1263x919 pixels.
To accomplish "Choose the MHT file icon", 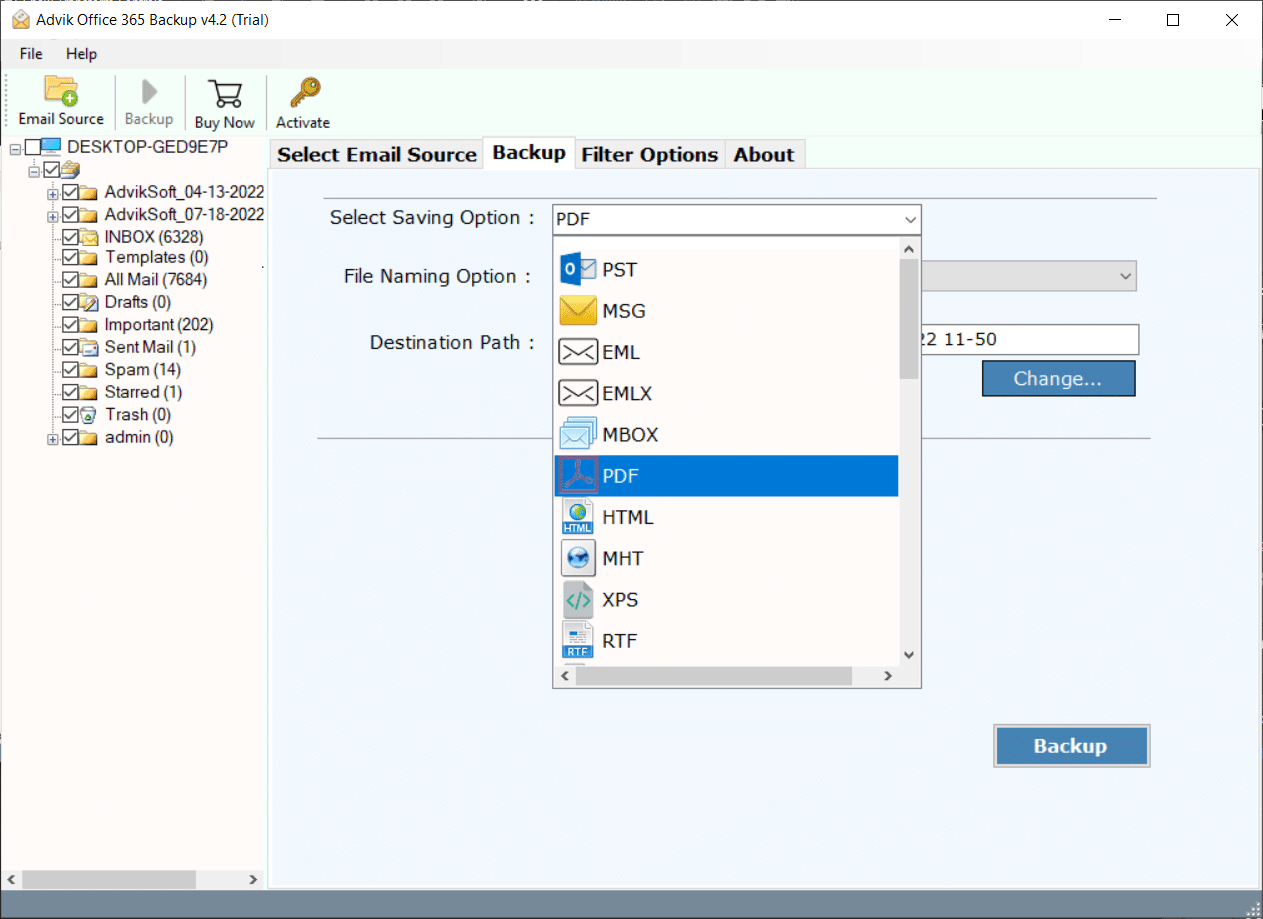I will click(578, 558).
